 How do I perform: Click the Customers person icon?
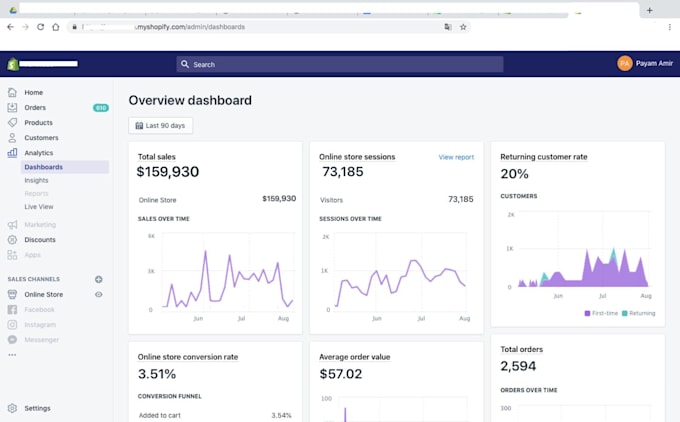coord(12,137)
